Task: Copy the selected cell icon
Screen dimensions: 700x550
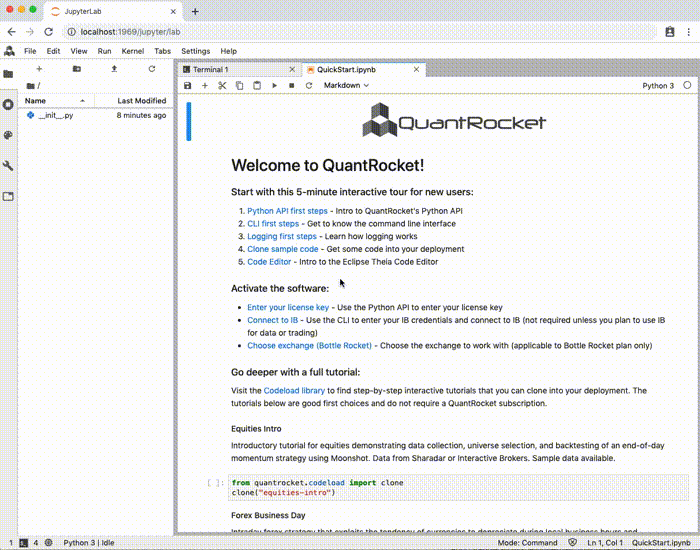Action: (x=239, y=85)
